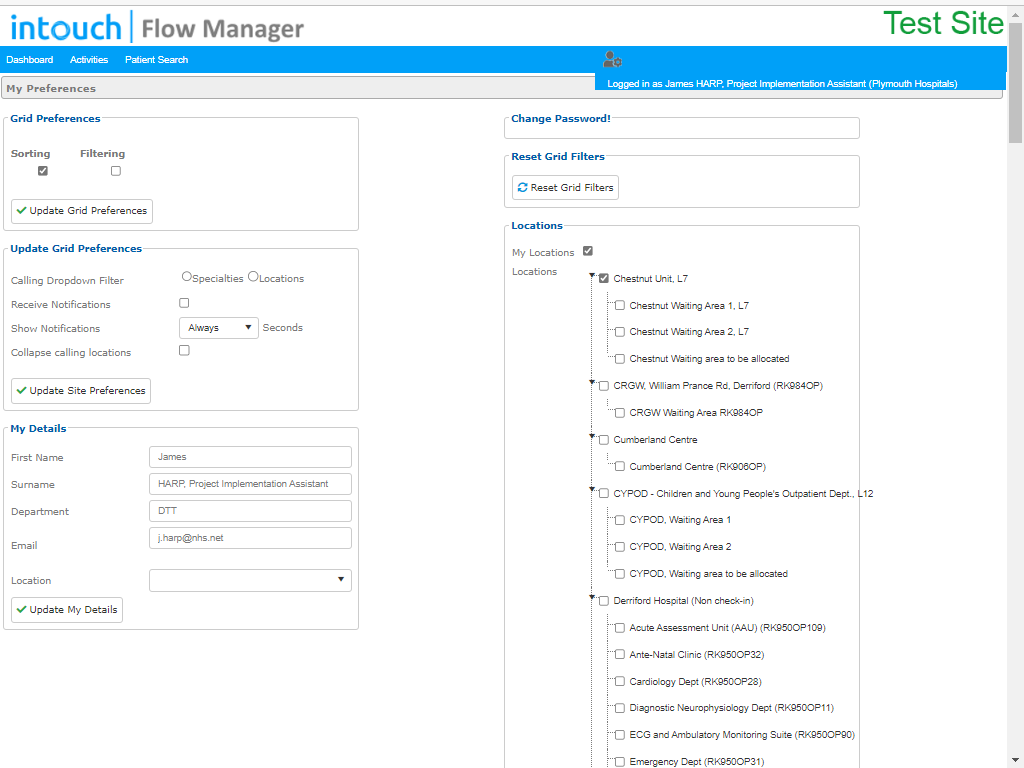The image size is (1024, 768).
Task: Collapse the Derriford Hospital tree node
Action: [x=592, y=597]
